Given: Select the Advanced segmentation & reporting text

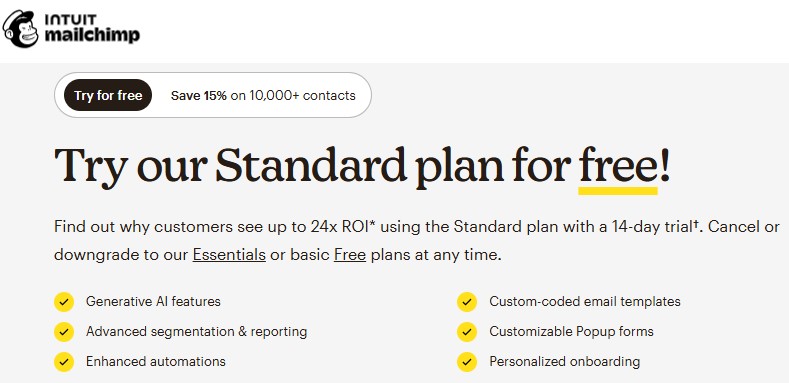Looking at the screenshot, I should [197, 332].
